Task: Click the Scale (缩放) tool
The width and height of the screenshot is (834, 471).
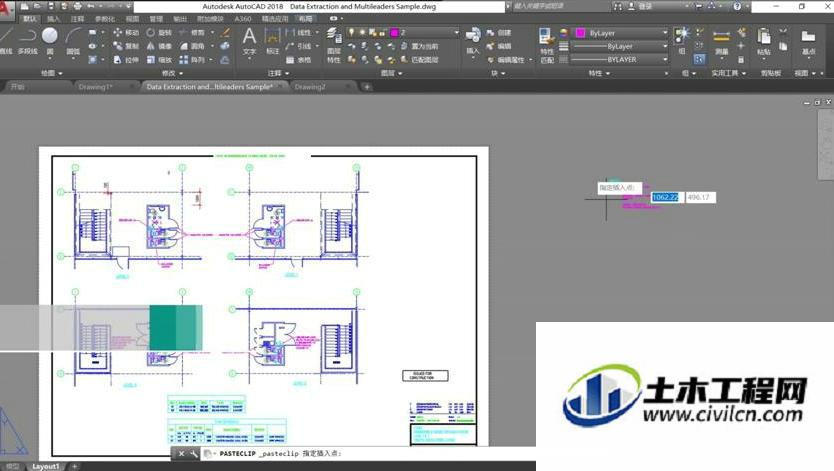Action: [159, 60]
